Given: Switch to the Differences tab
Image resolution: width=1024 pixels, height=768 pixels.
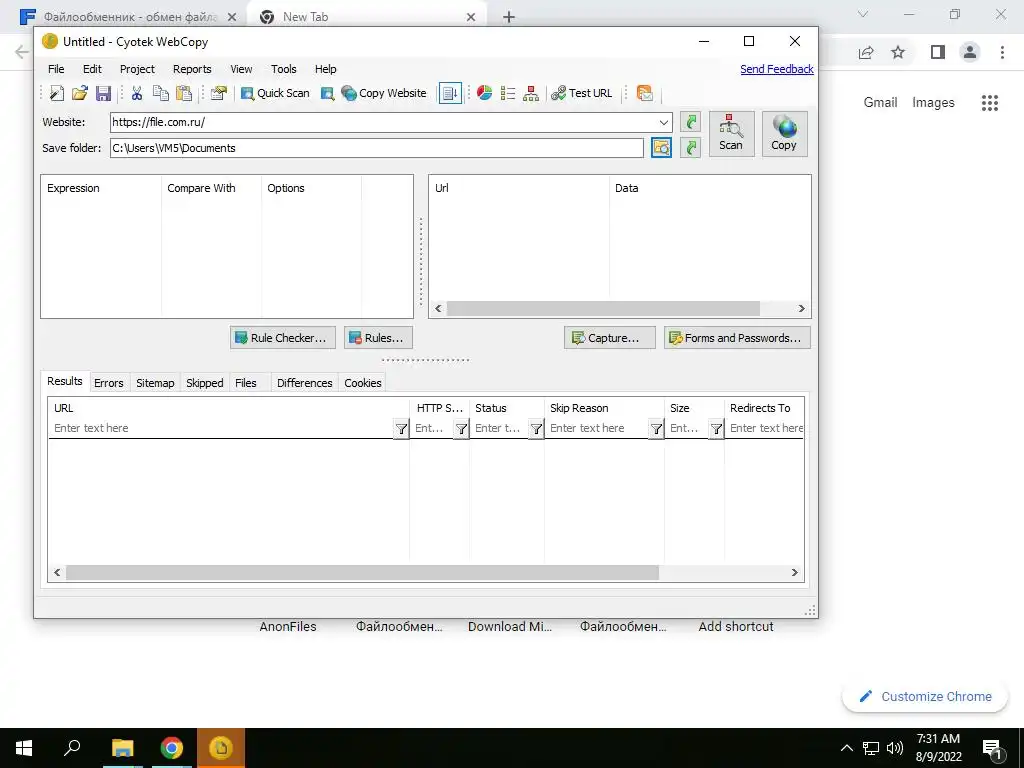Looking at the screenshot, I should click(x=304, y=383).
